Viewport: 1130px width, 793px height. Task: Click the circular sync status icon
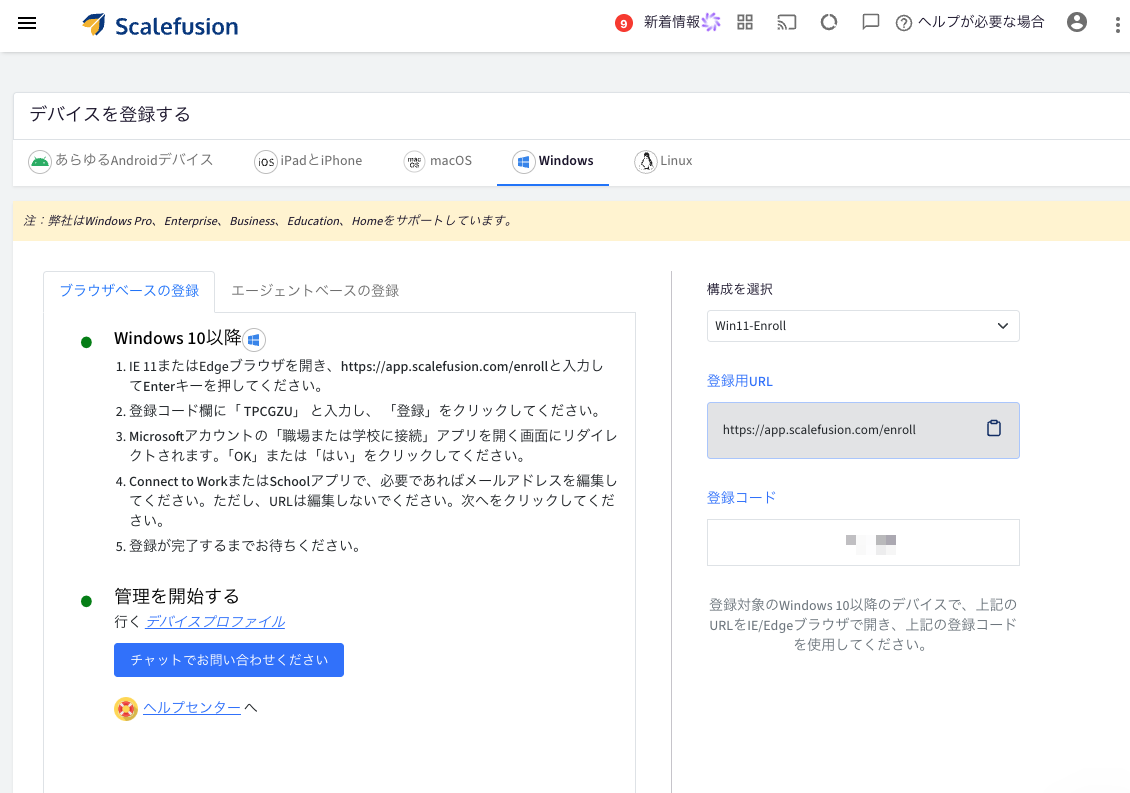[x=829, y=22]
